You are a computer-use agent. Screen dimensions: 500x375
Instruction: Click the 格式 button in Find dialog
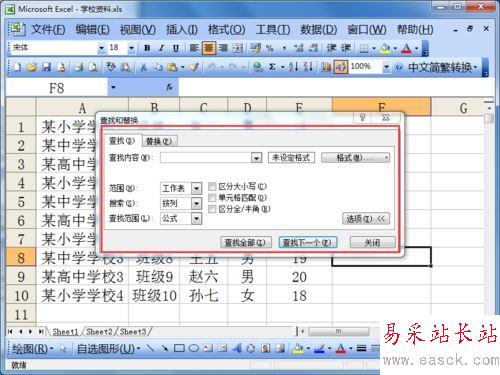(x=355, y=158)
